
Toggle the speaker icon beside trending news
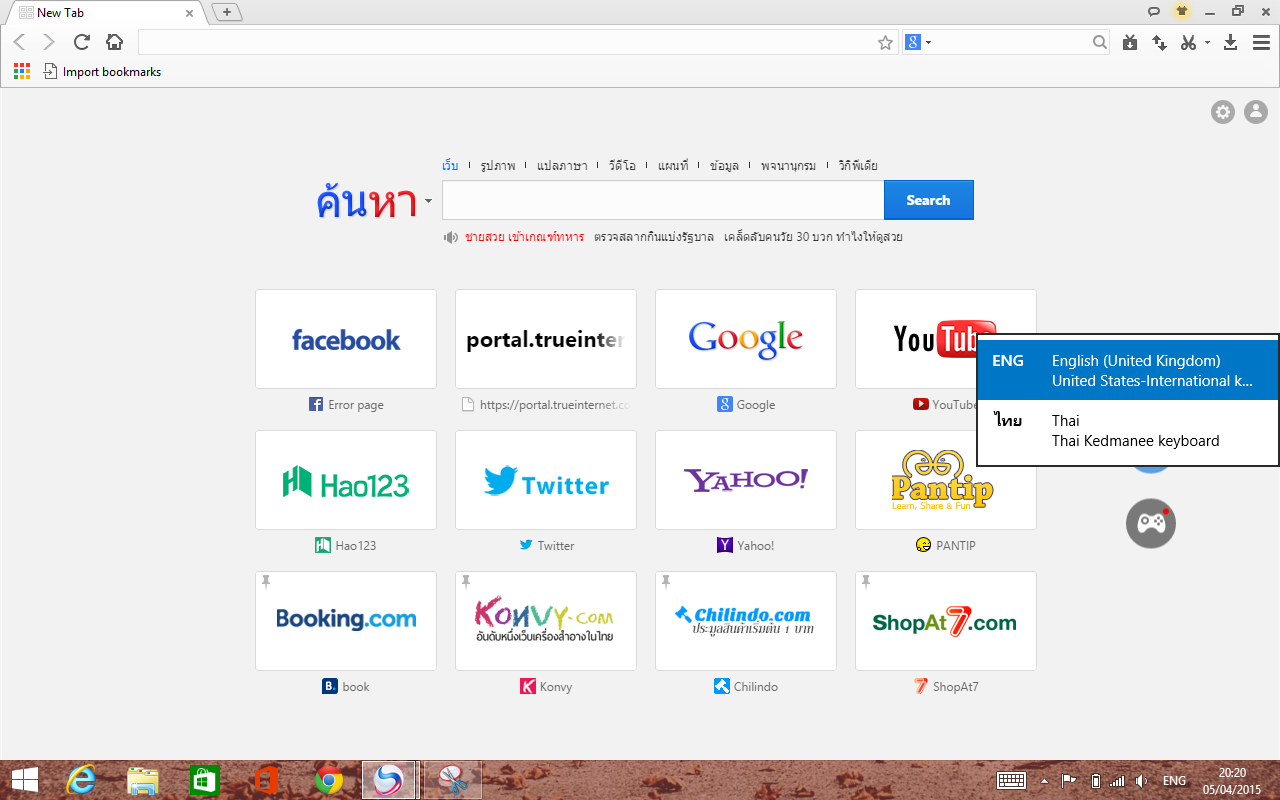pos(451,238)
